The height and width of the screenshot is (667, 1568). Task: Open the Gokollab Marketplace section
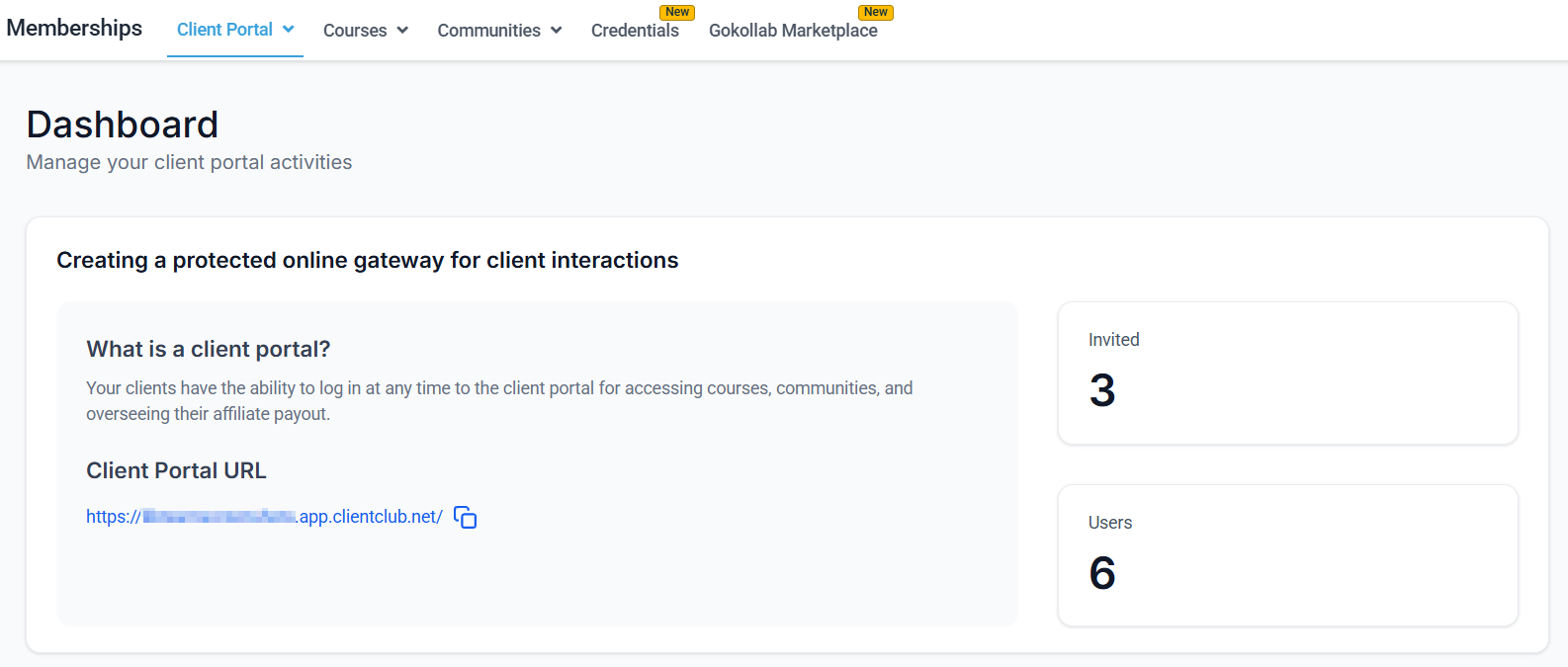point(794,31)
